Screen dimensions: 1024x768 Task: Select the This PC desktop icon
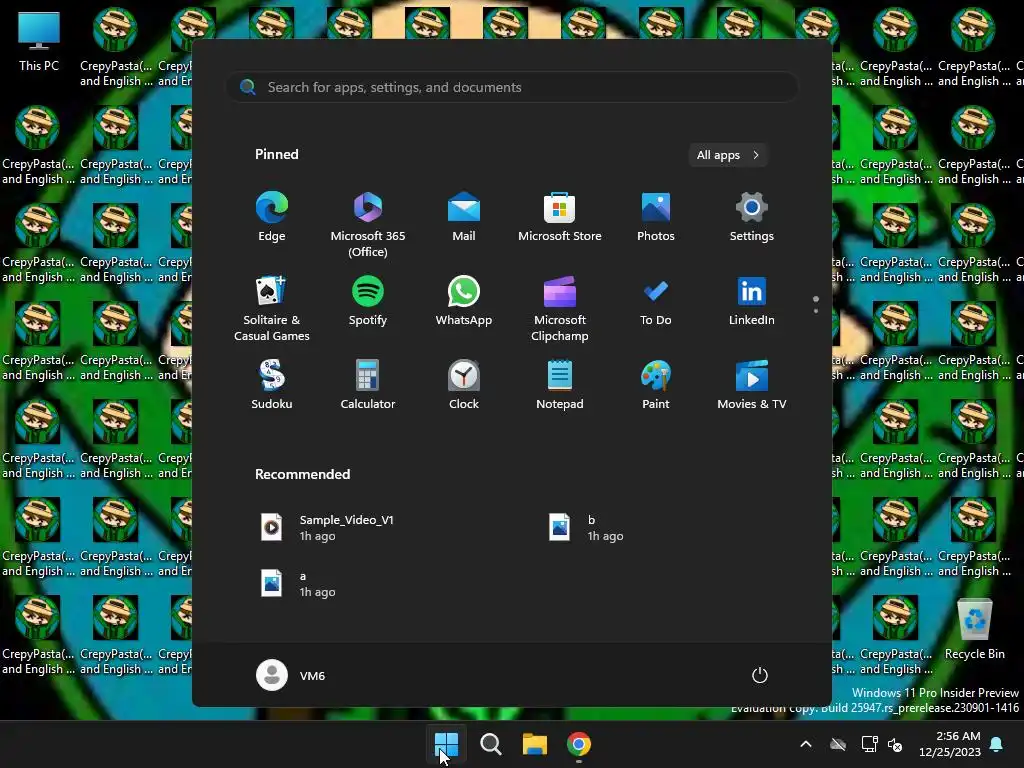[x=39, y=41]
